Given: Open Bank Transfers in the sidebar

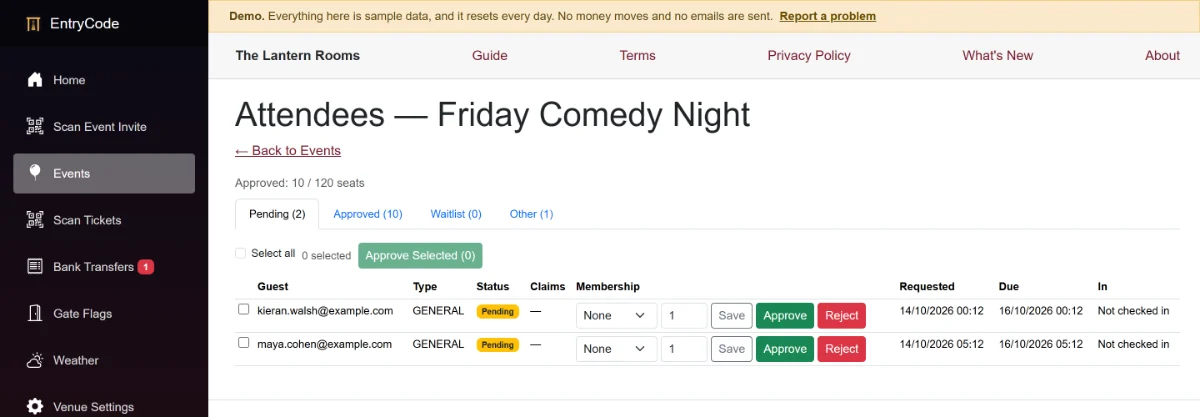Looking at the screenshot, I should click(104, 267).
